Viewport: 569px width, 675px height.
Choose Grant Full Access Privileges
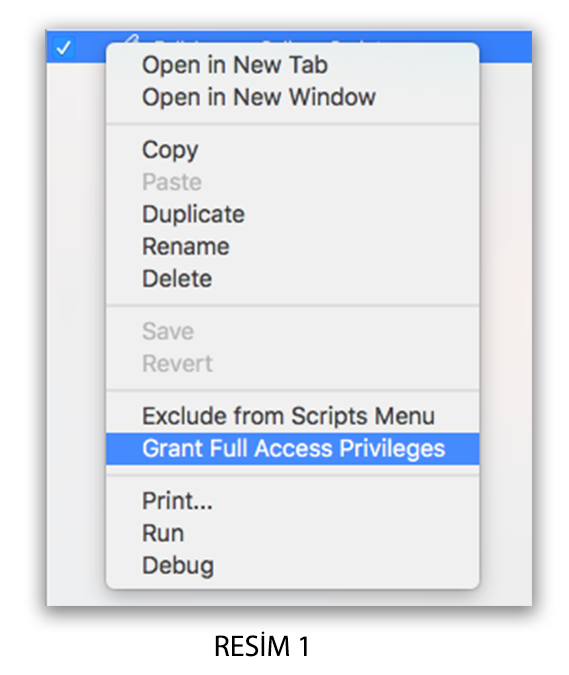(x=293, y=449)
